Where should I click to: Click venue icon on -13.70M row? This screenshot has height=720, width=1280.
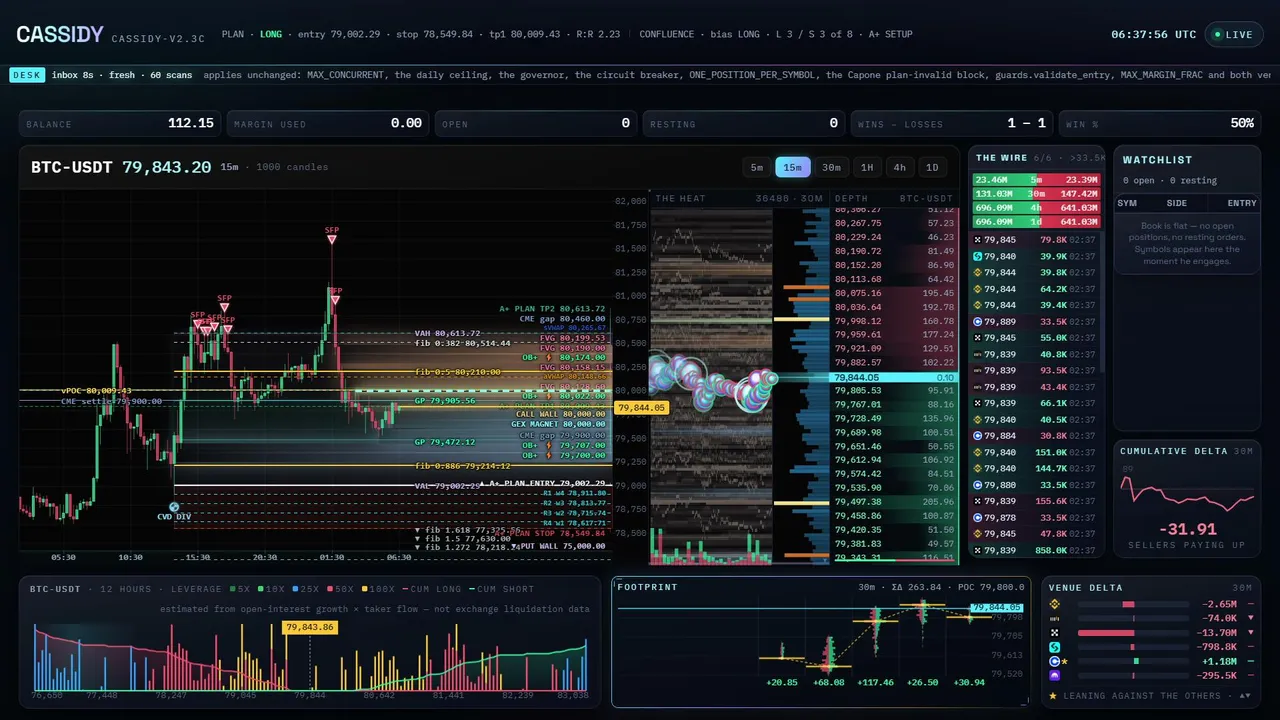pyautogui.click(x=1055, y=633)
